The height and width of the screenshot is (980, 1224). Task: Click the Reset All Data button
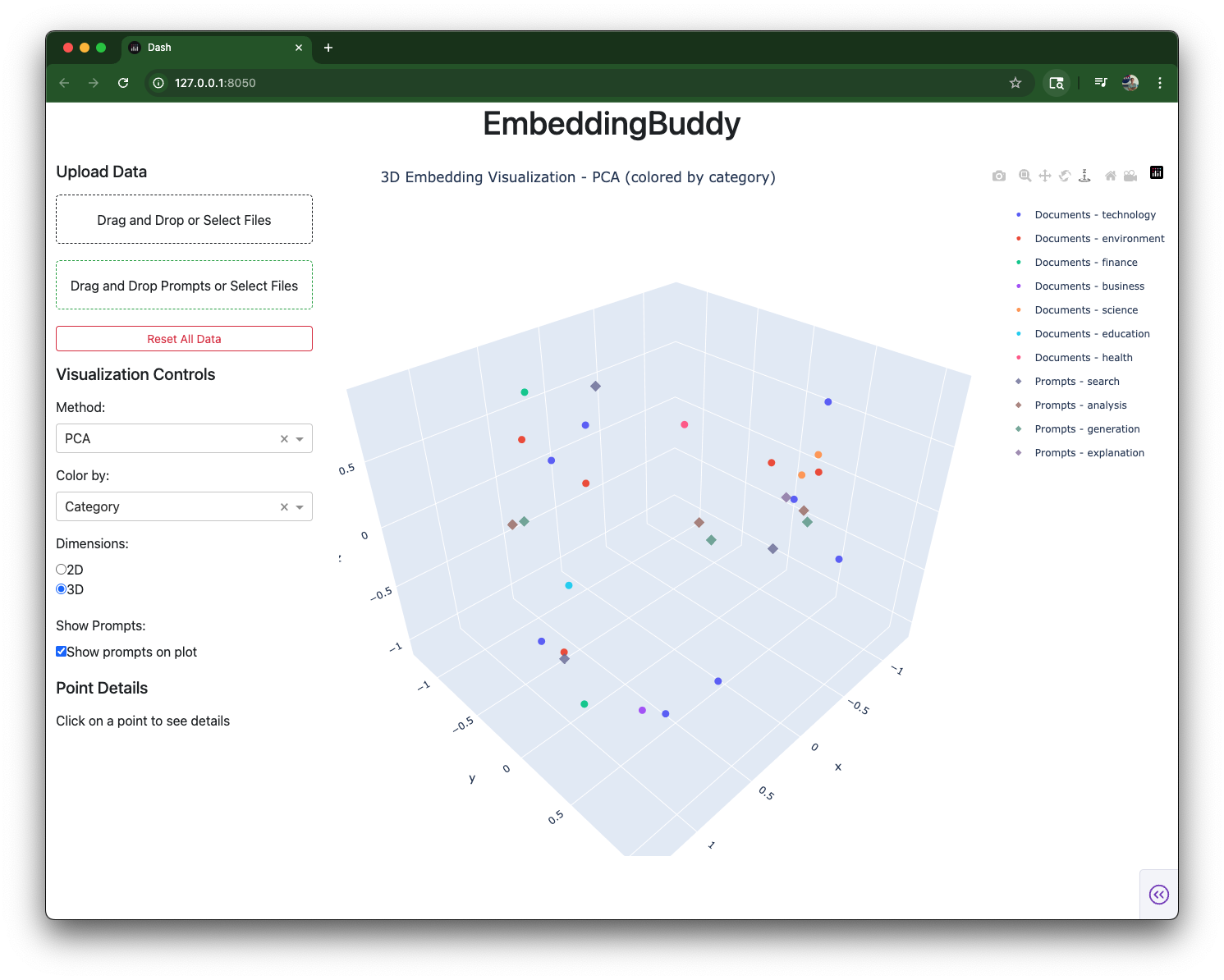[184, 339]
